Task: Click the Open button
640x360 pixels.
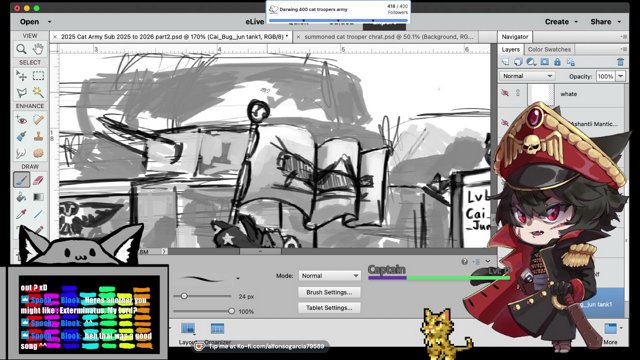Action: coord(29,22)
